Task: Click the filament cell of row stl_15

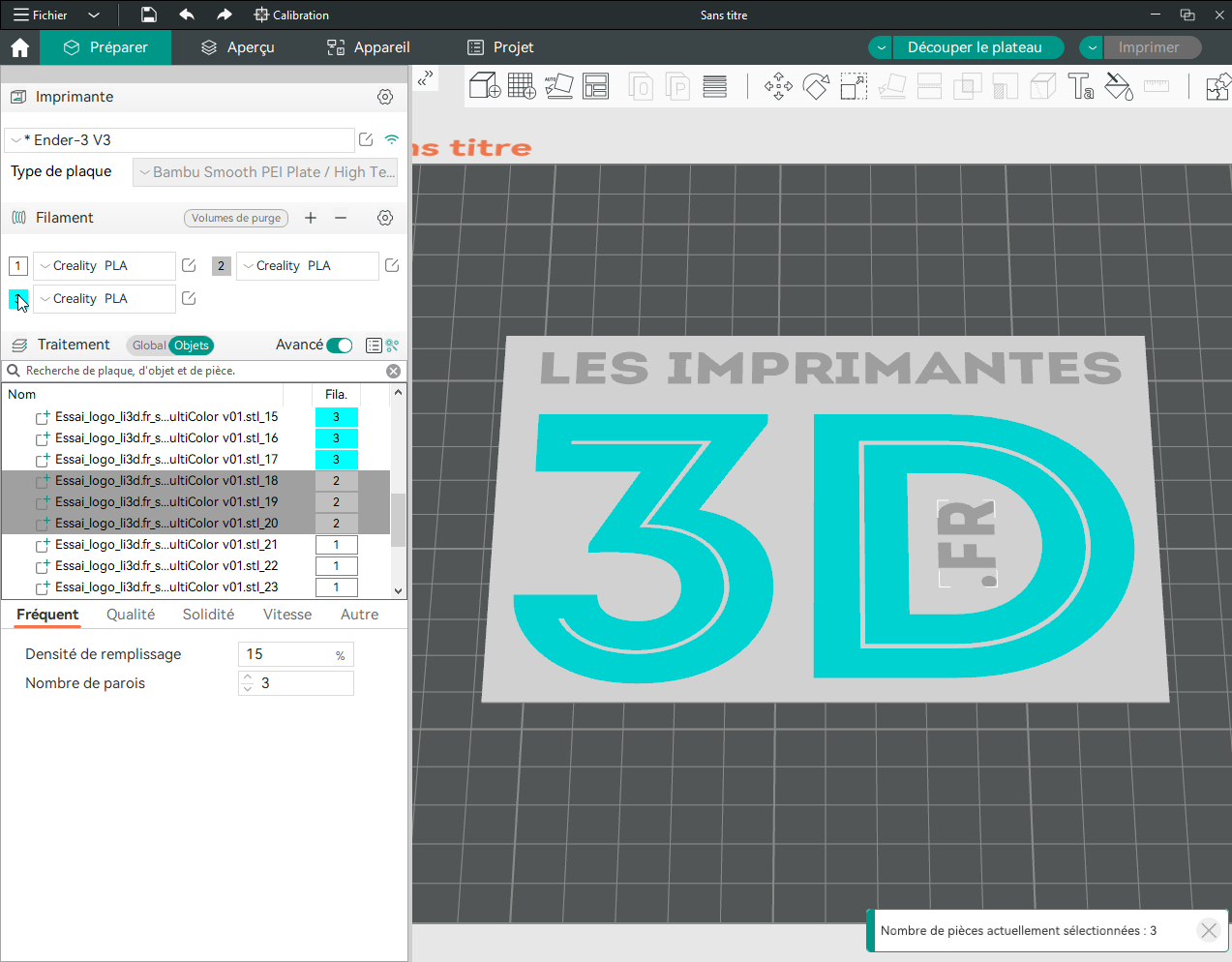Action: click(337, 417)
